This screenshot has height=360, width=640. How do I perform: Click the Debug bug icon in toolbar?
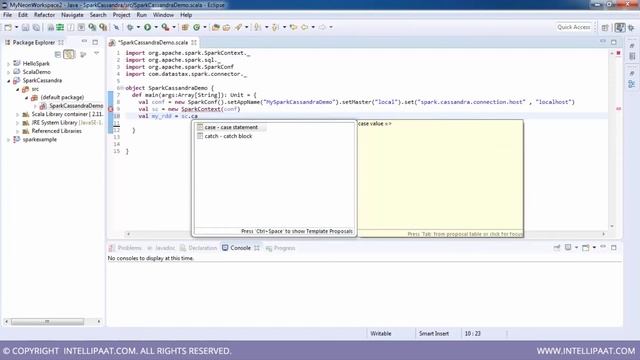130,27
